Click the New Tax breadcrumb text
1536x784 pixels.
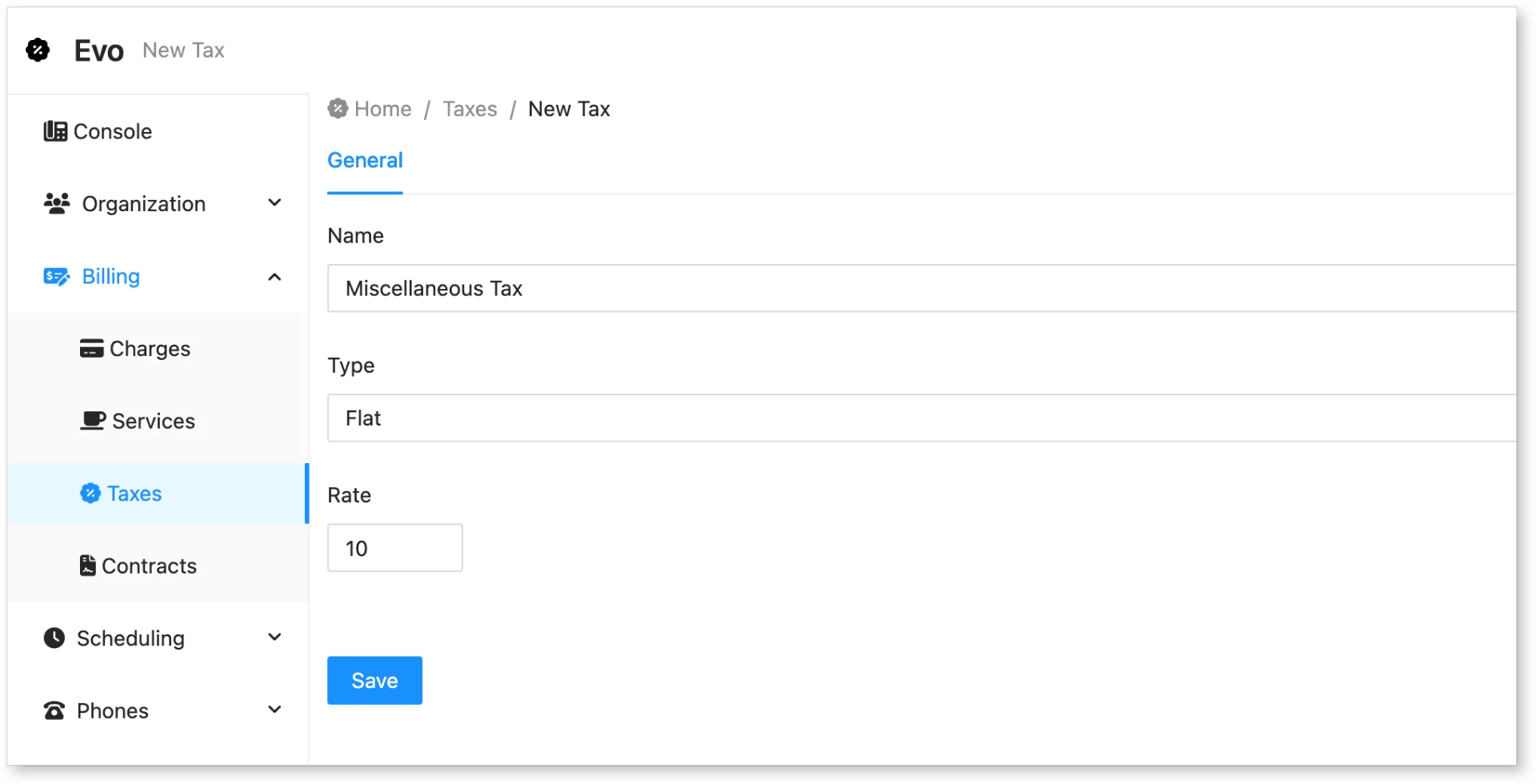[x=570, y=109]
